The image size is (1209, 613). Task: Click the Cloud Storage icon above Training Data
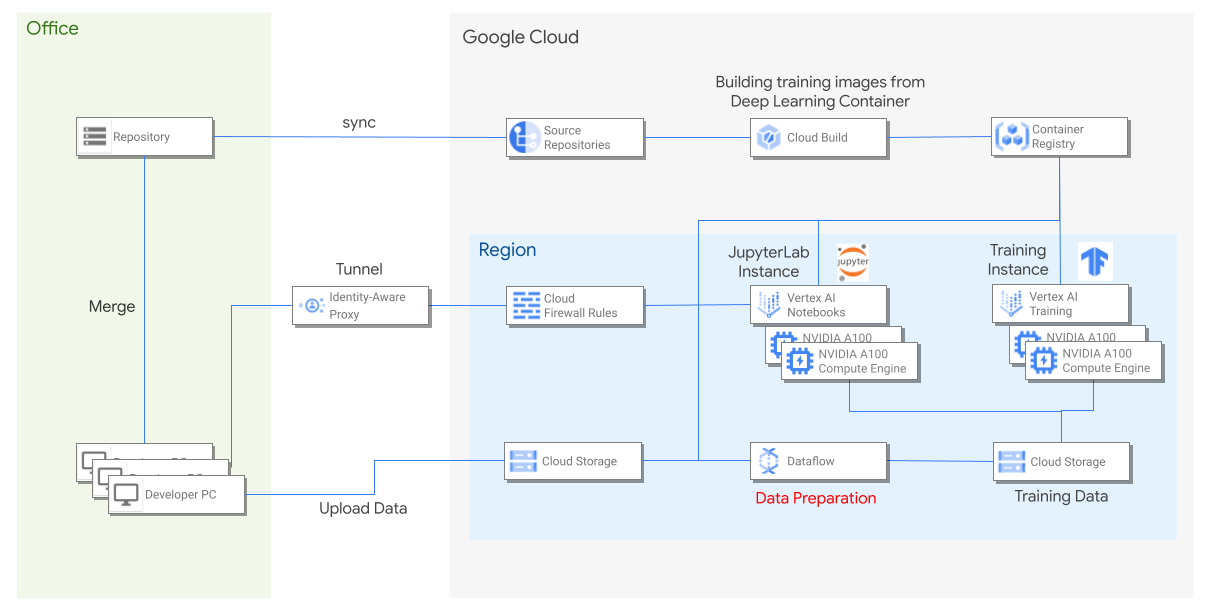pyautogui.click(x=1011, y=462)
